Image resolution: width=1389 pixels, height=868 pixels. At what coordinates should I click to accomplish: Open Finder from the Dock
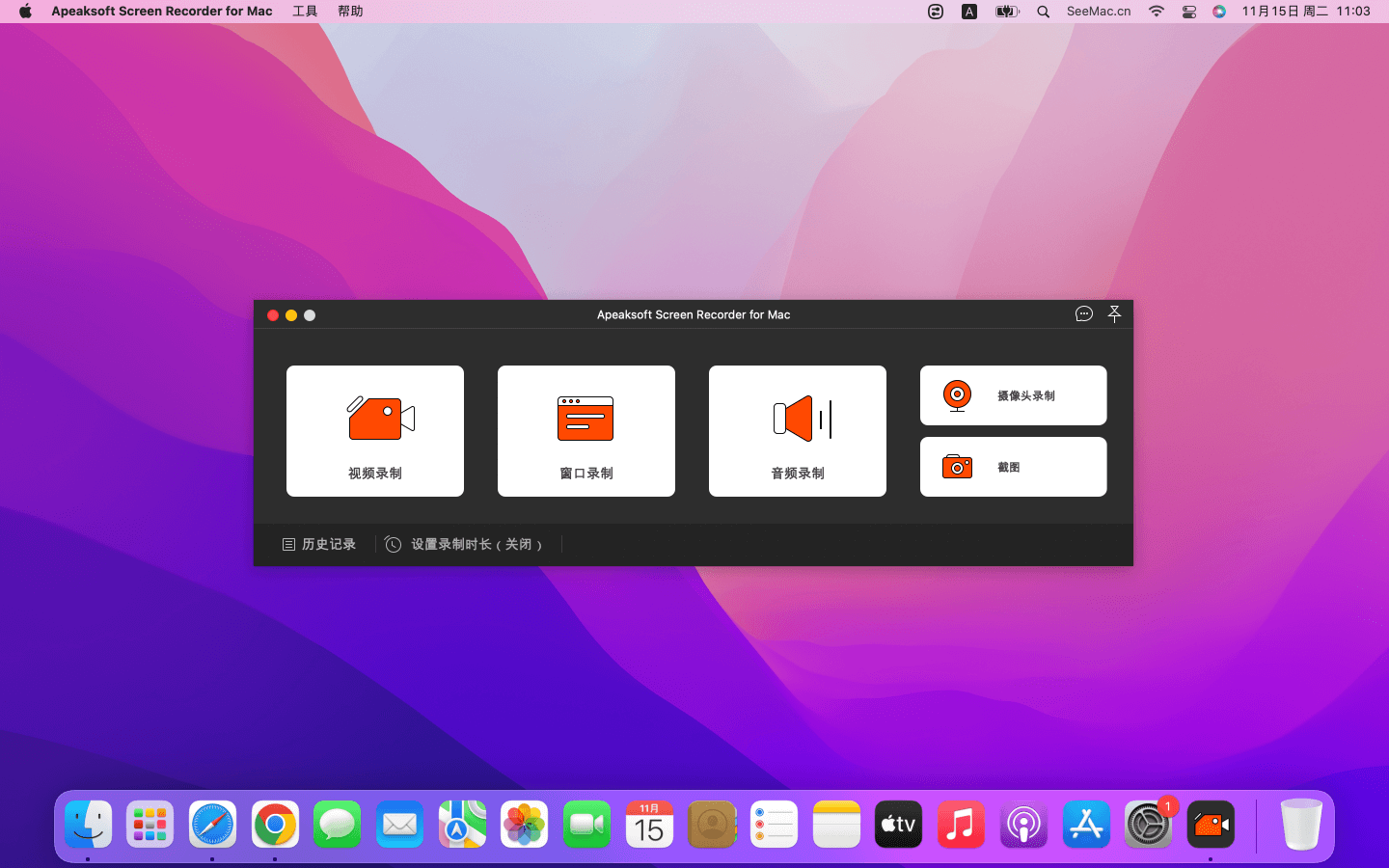(x=88, y=825)
